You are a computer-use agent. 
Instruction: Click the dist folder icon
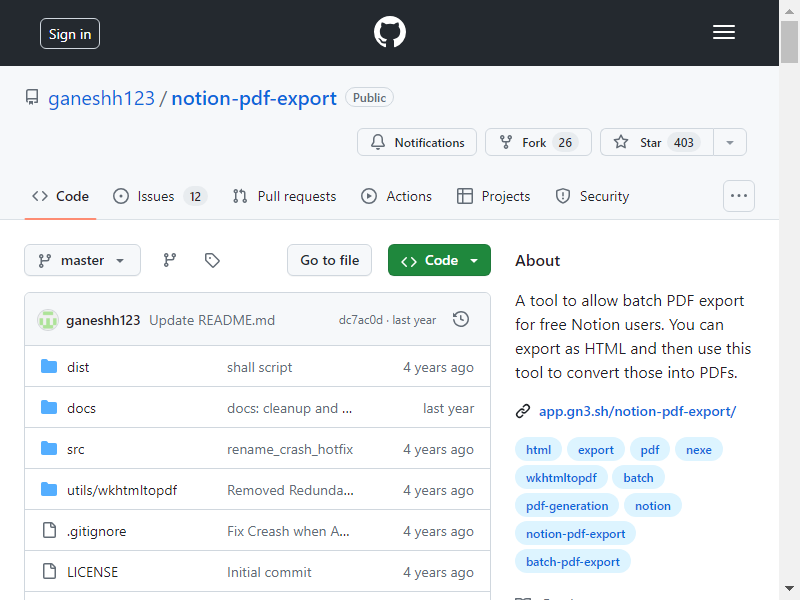tap(49, 366)
